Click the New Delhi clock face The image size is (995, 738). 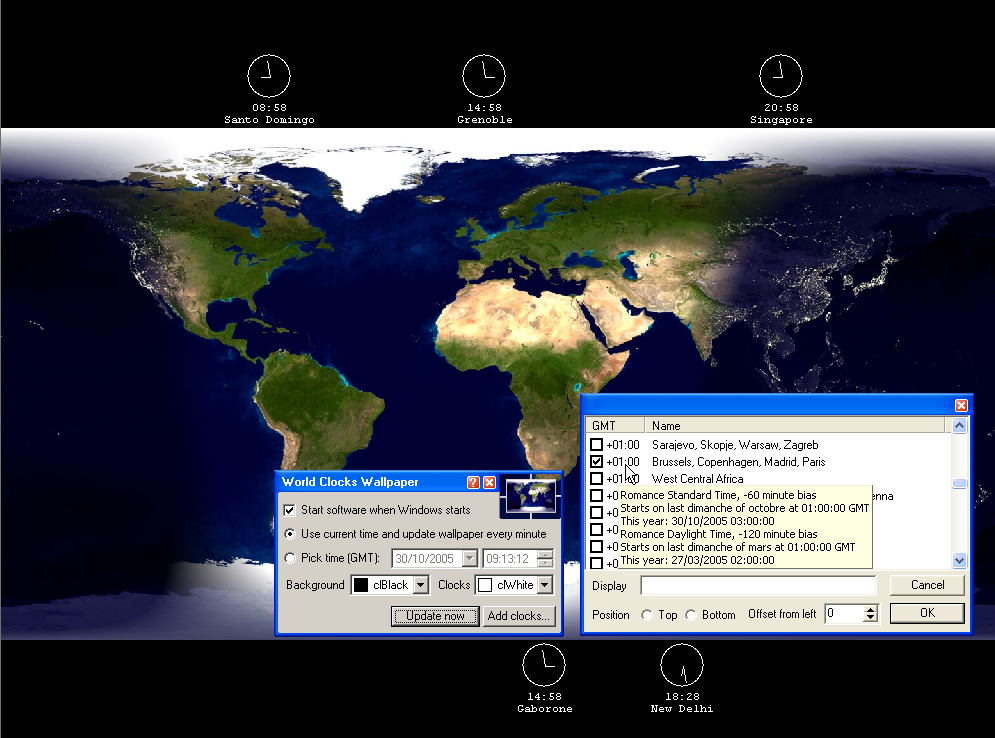pyautogui.click(x=682, y=664)
